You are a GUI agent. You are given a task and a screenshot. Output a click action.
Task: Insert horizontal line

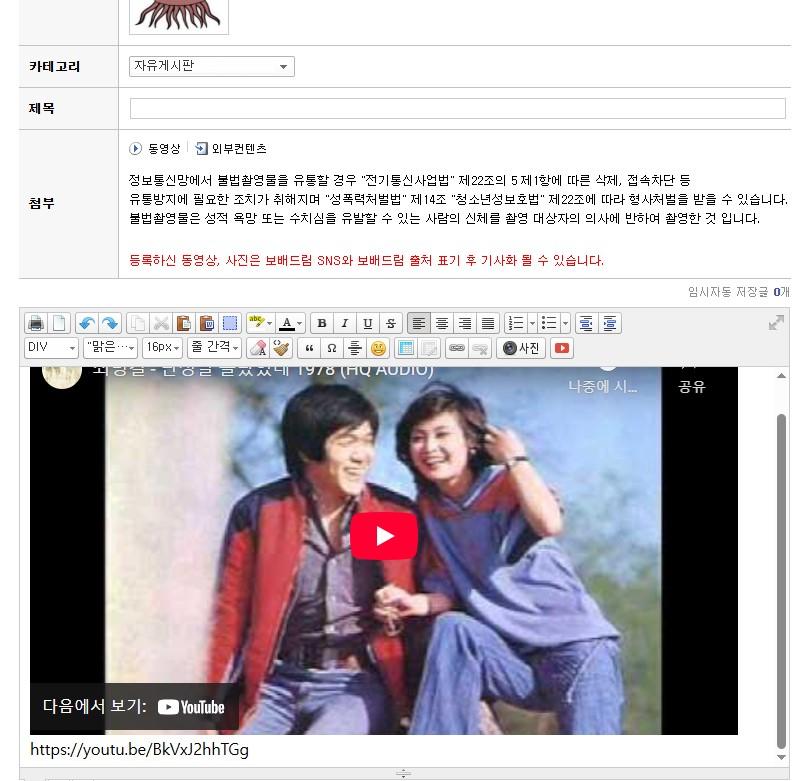(355, 348)
